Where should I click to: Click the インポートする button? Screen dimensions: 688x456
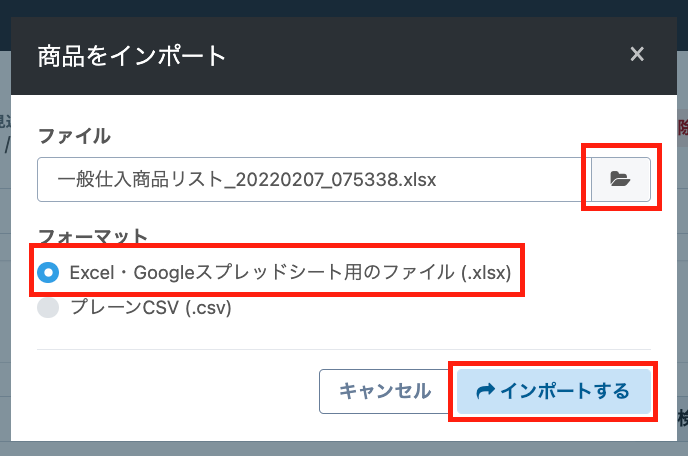(x=554, y=391)
